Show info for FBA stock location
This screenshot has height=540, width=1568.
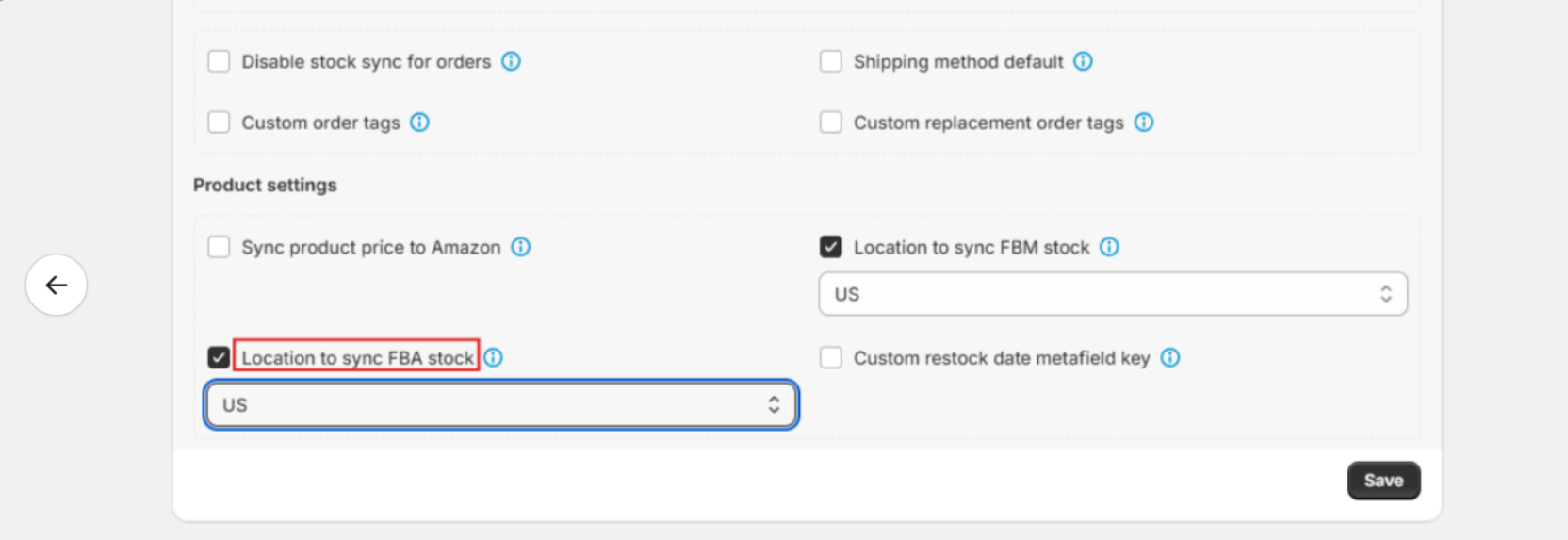click(493, 358)
